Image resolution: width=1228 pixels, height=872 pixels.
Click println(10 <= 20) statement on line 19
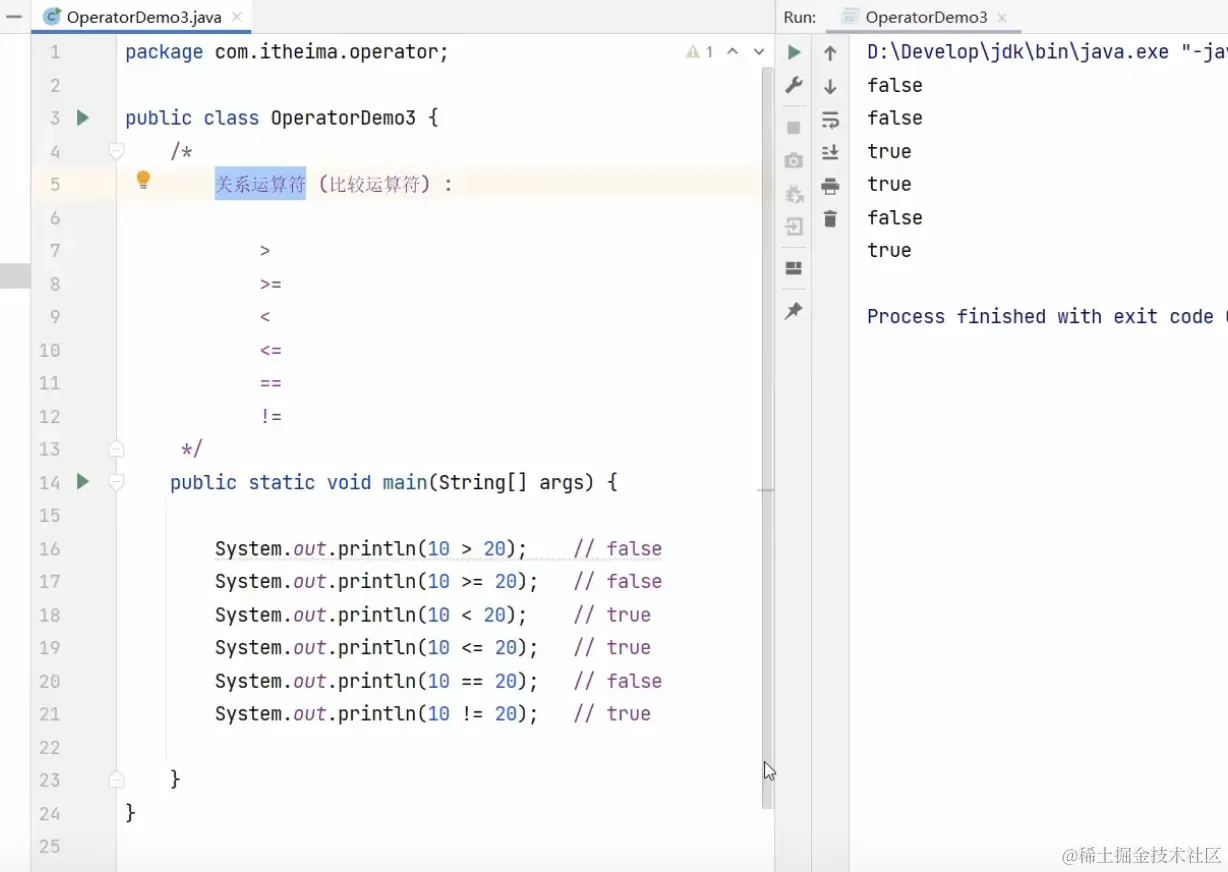coord(377,647)
